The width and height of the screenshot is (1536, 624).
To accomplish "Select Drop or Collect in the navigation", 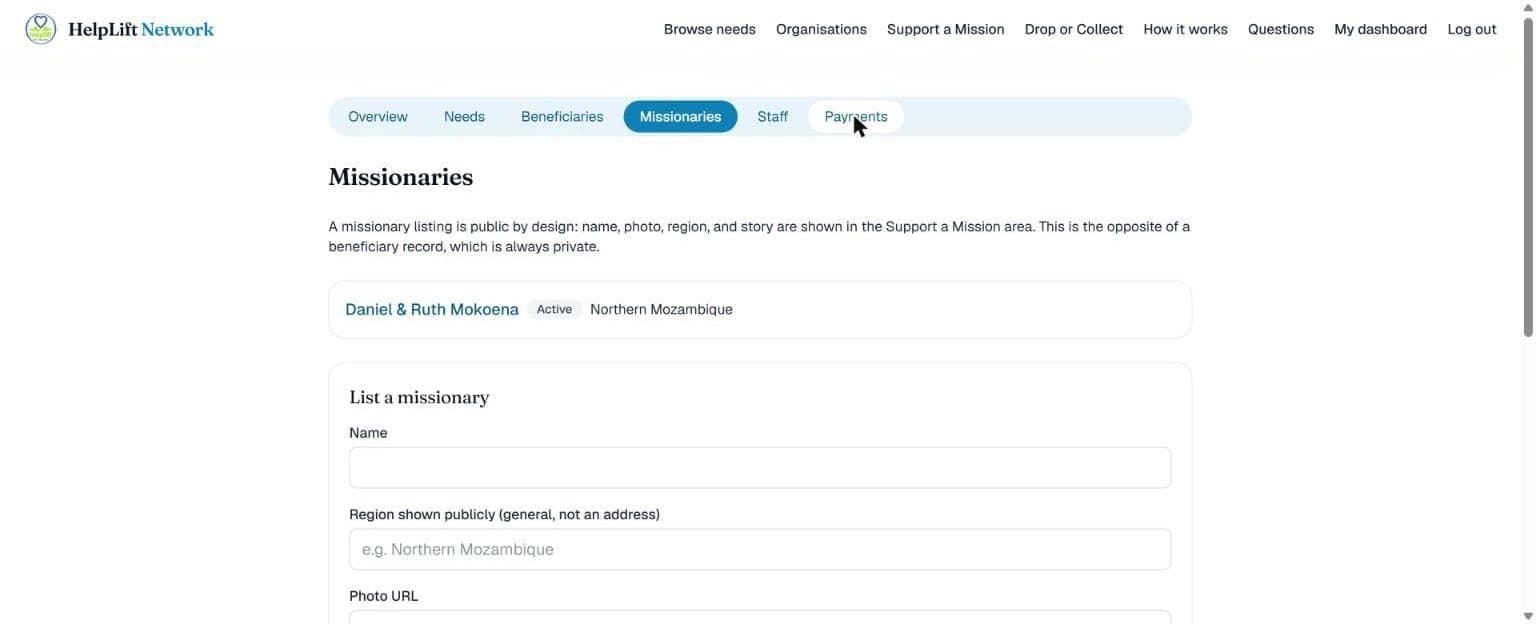I will (x=1074, y=29).
